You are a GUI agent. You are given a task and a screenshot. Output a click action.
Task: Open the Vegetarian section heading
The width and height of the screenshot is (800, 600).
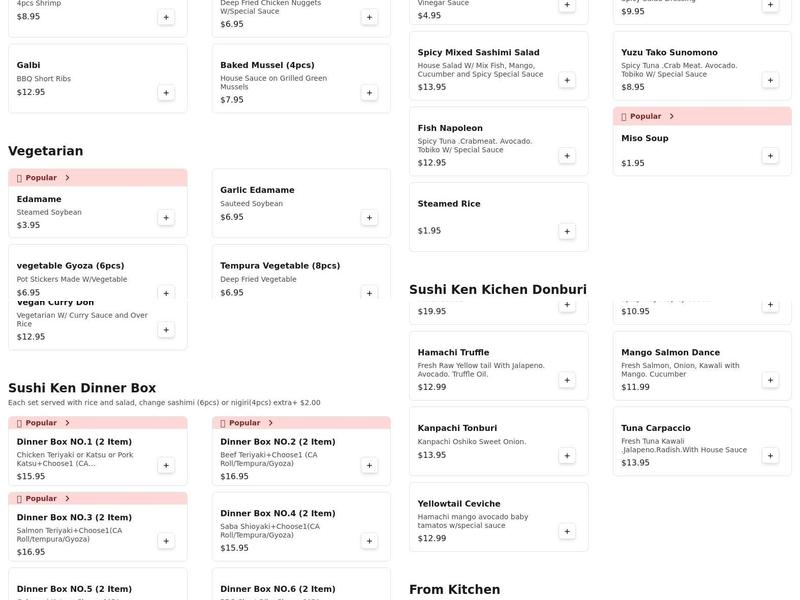click(46, 150)
